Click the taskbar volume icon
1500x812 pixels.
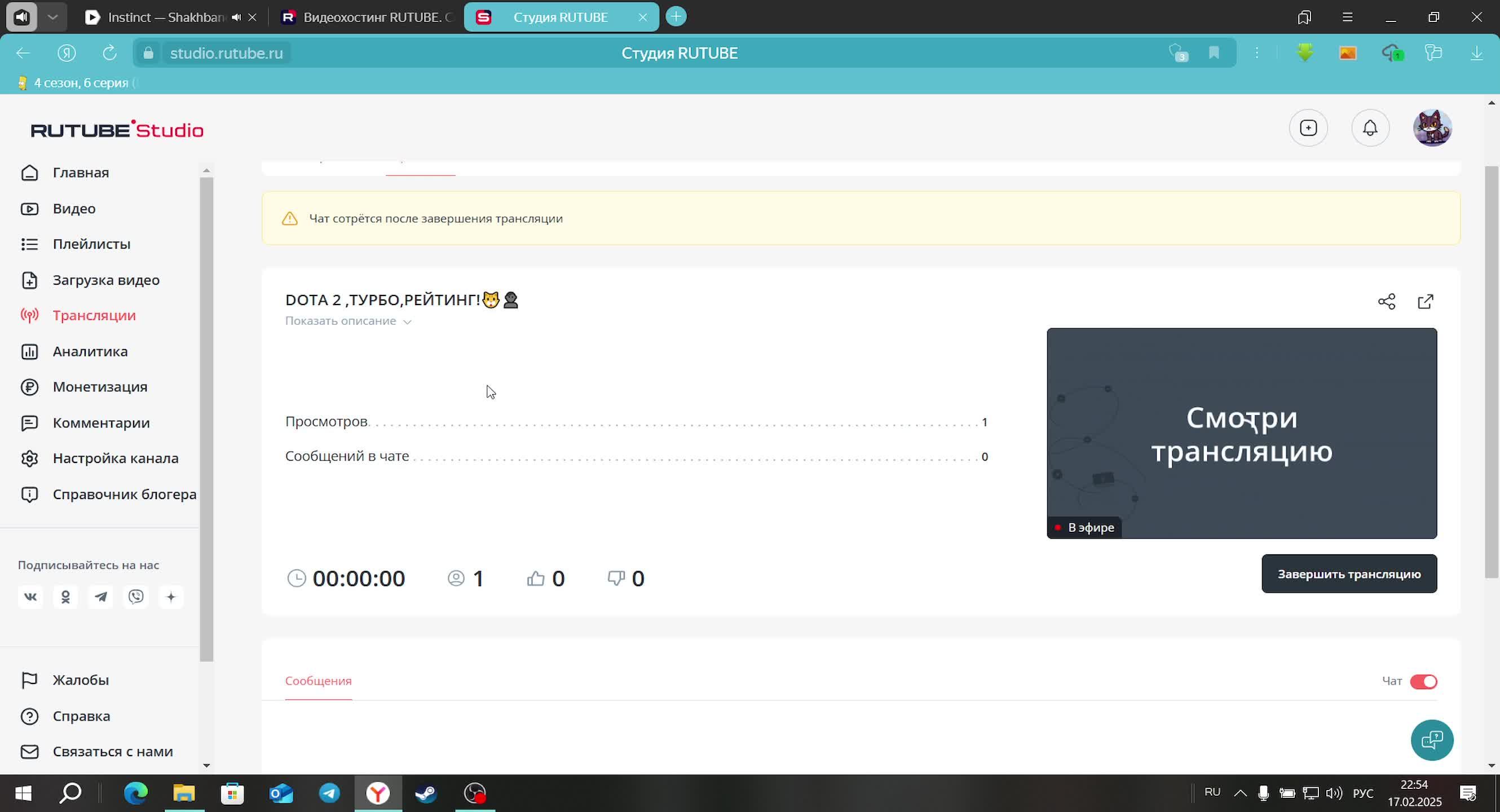1334,794
